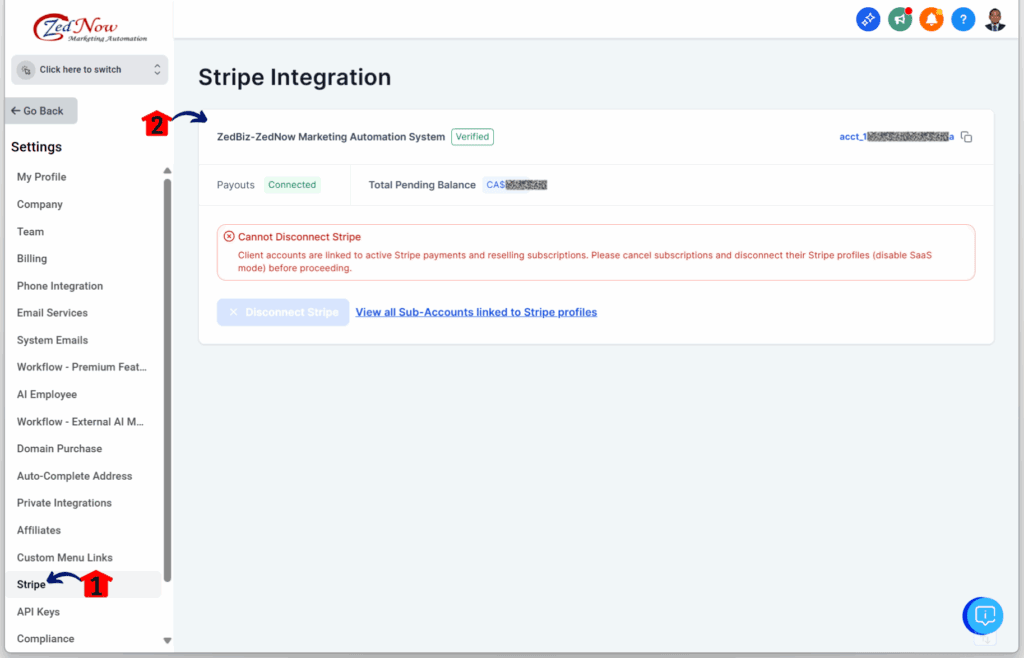Click the Go Back button
The image size is (1024, 658).
pyautogui.click(x=41, y=111)
